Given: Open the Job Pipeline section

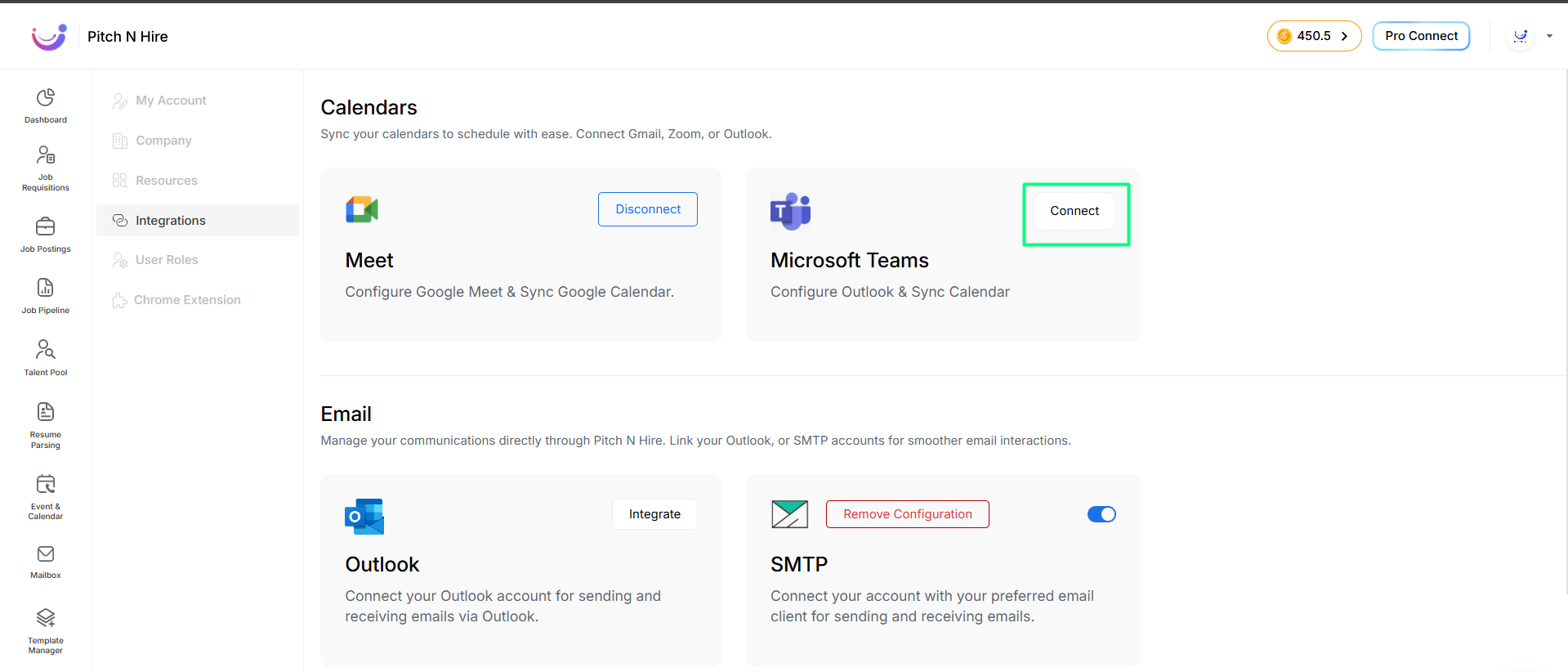Looking at the screenshot, I should [x=46, y=296].
